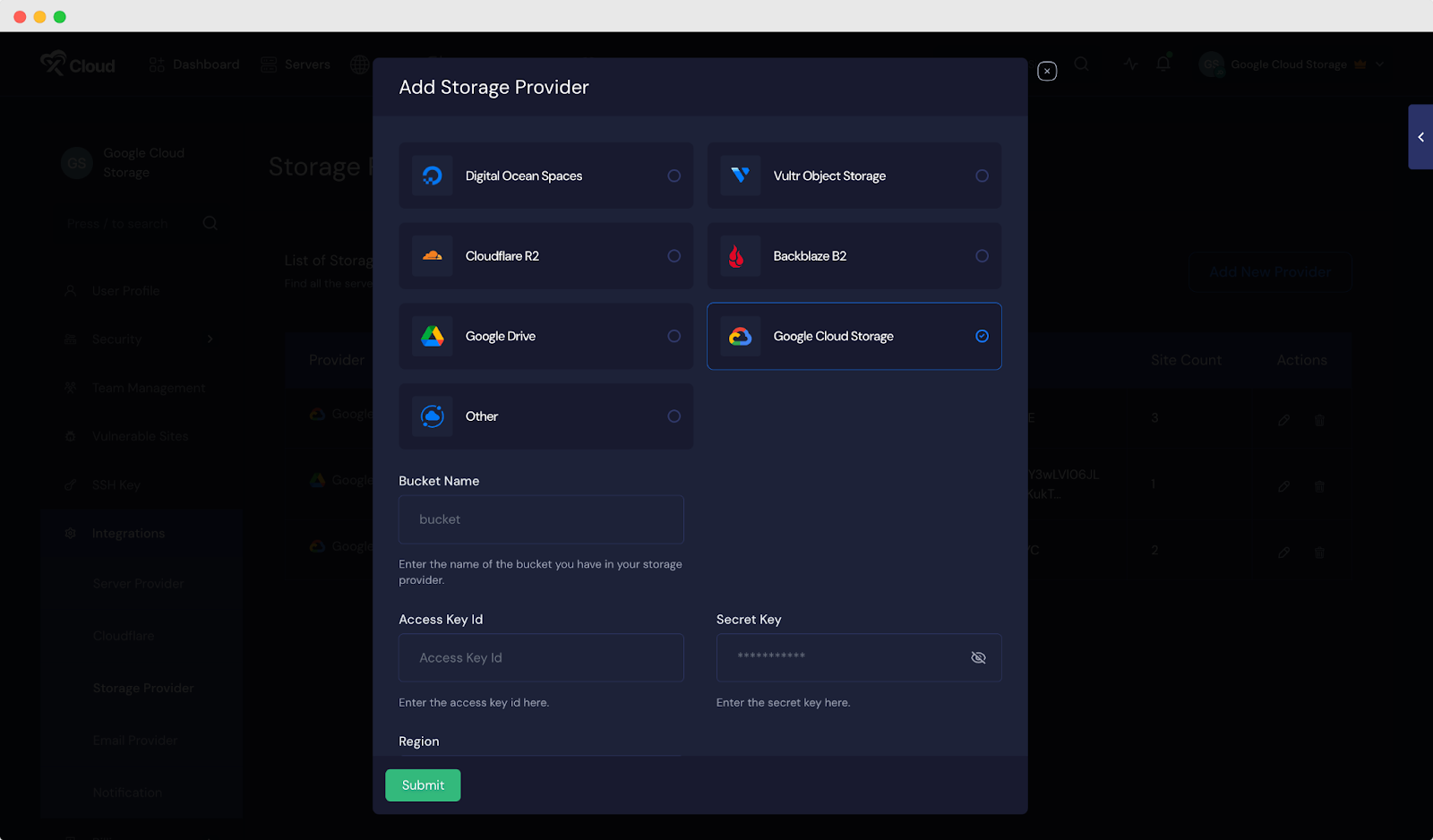Open the Storage Provider sidebar link

point(142,688)
